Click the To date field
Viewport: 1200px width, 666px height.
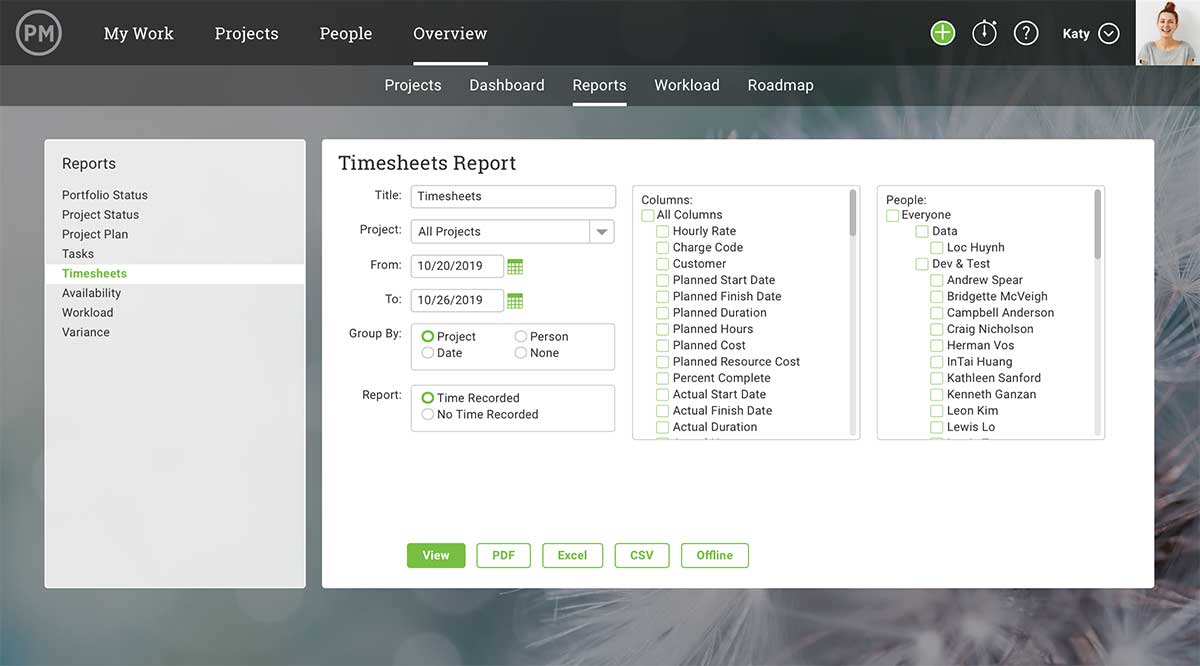[457, 300]
